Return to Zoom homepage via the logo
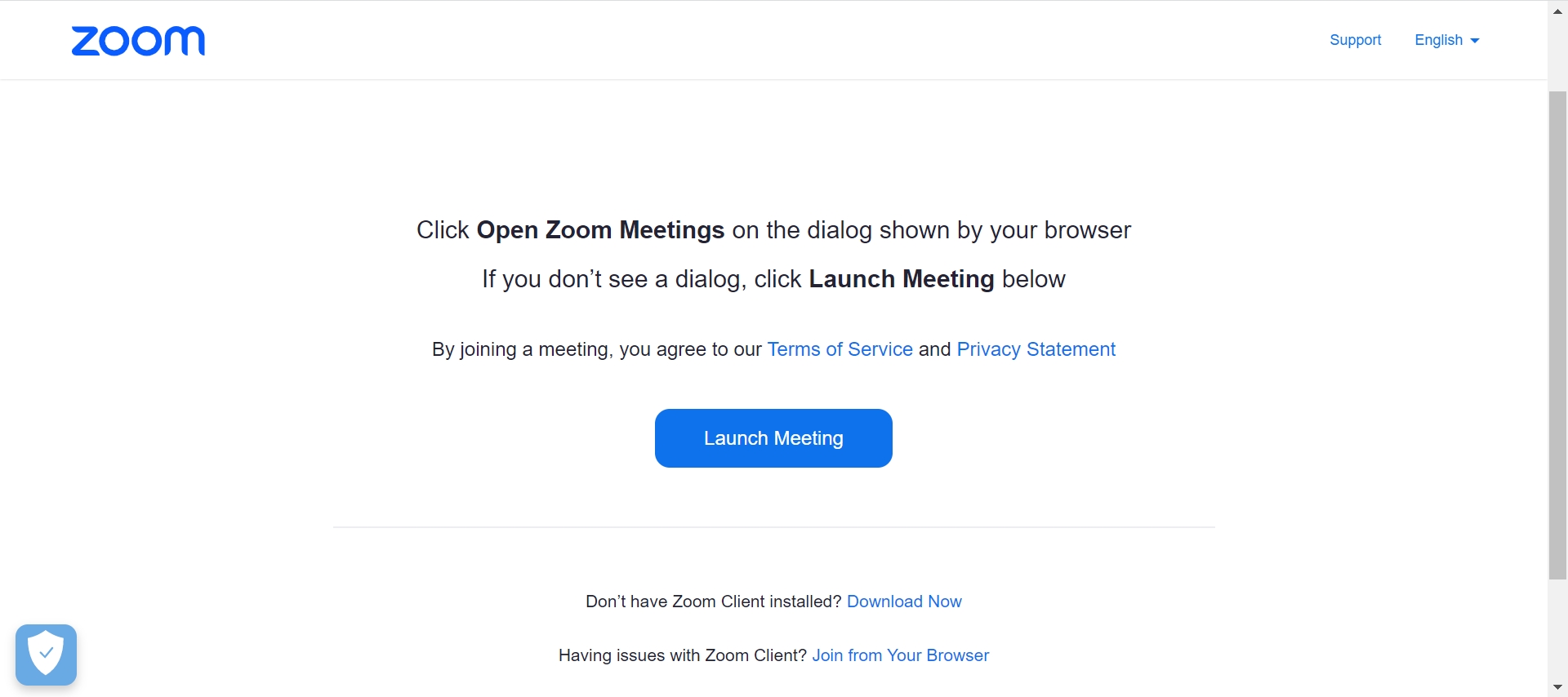Image resolution: width=1568 pixels, height=697 pixels. click(x=137, y=40)
